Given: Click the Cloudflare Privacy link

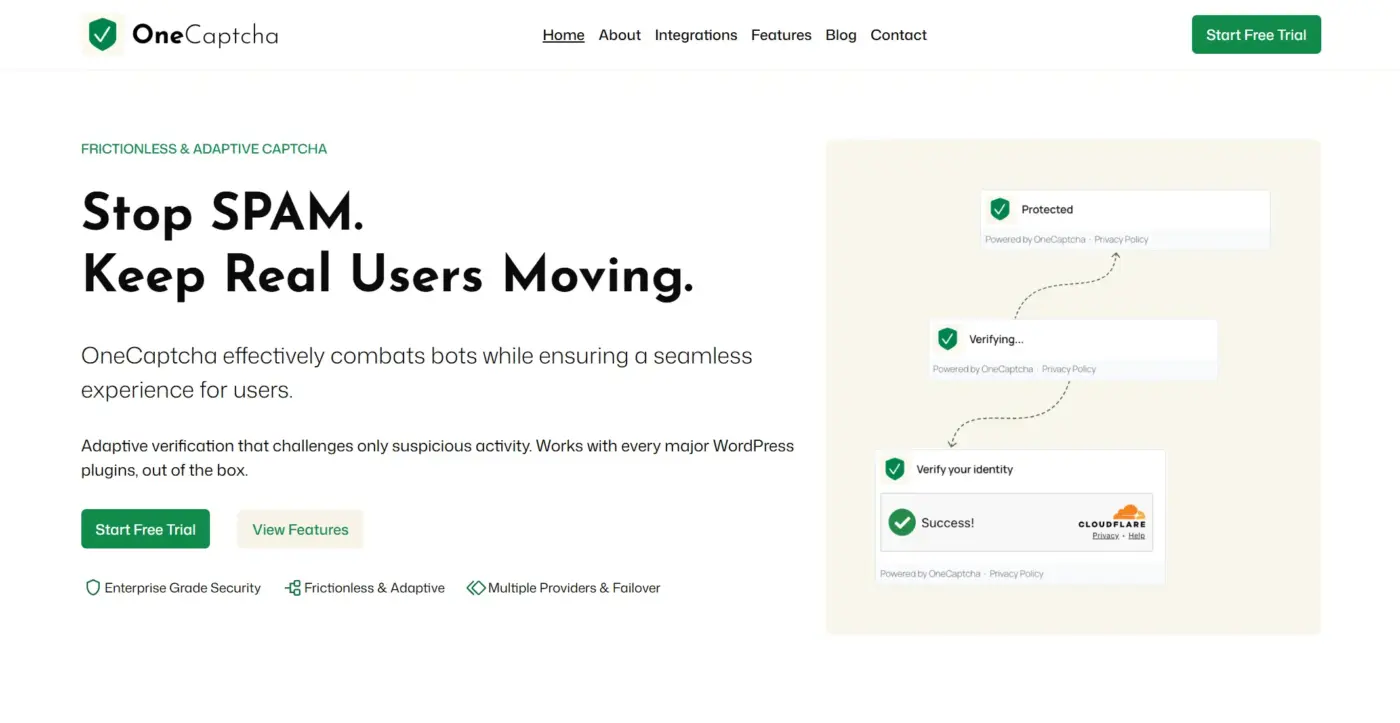Looking at the screenshot, I should (1105, 536).
